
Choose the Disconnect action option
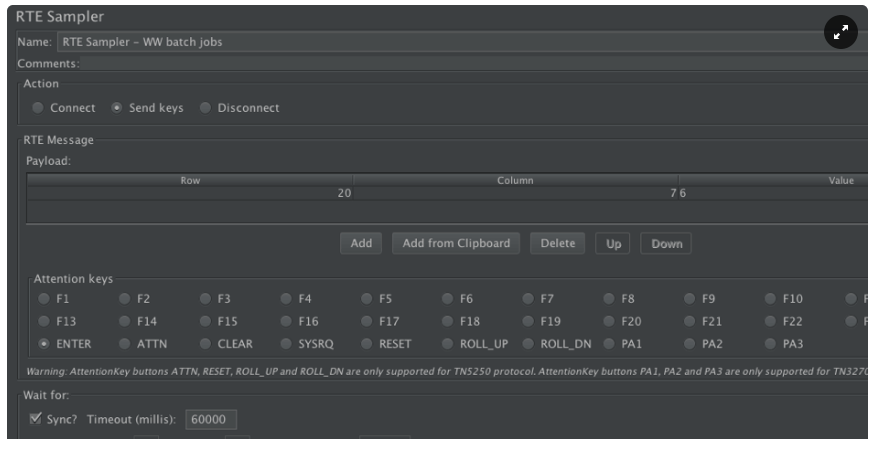point(205,108)
